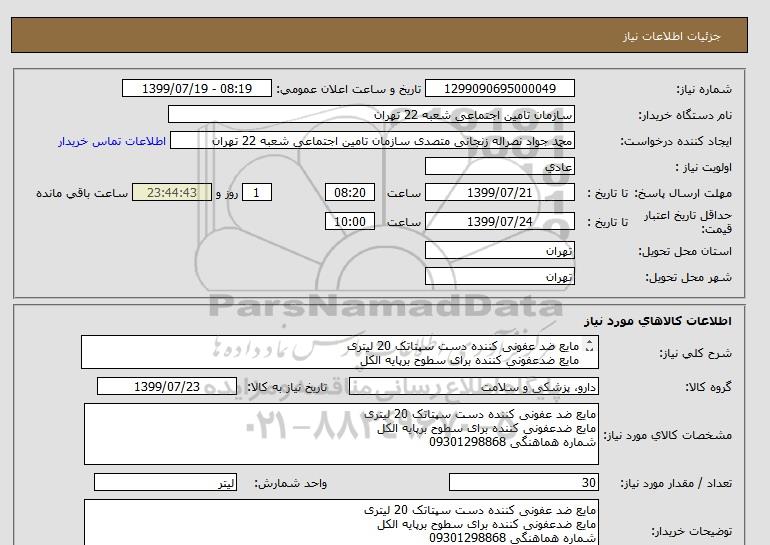Click the label شرح کلی نیاز
Viewport: 770px width, 545px height.
[x=695, y=353]
